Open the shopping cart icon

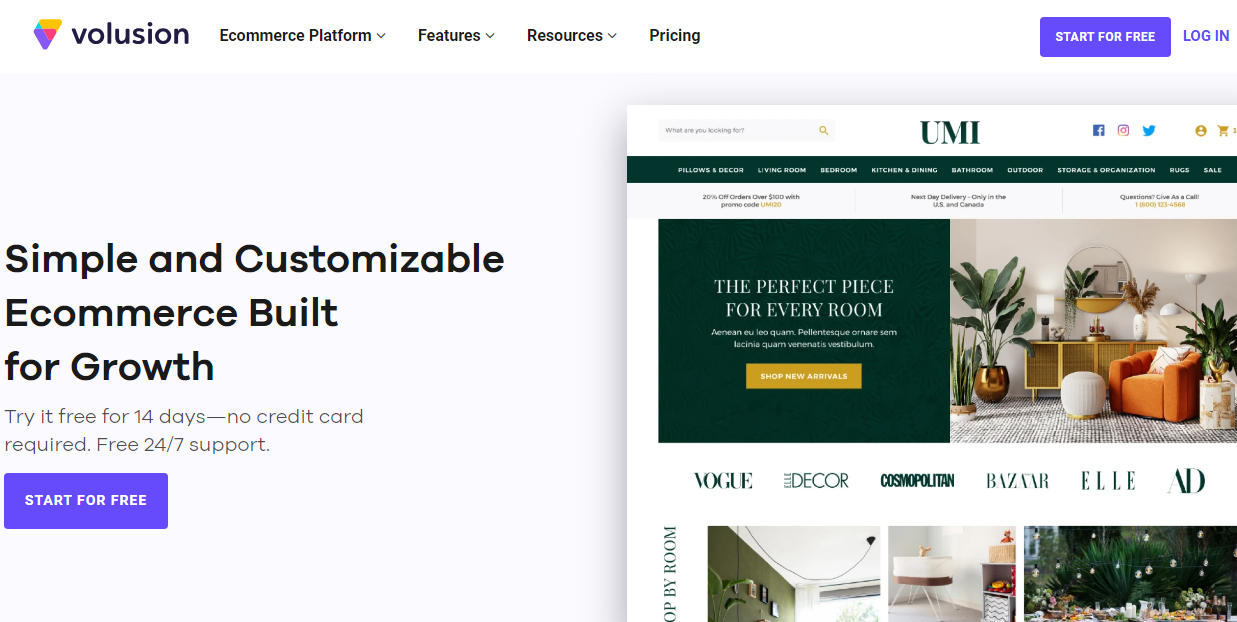click(x=1224, y=130)
